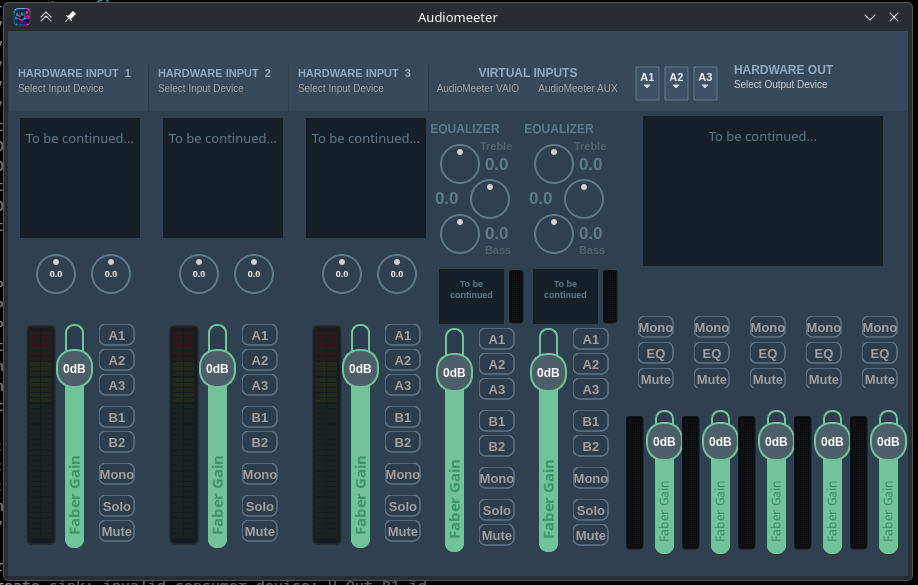Viewport: 918px width, 585px height.
Task: Click AudioMeeter VAIO Faber Gain 0dB handle
Action: (454, 372)
